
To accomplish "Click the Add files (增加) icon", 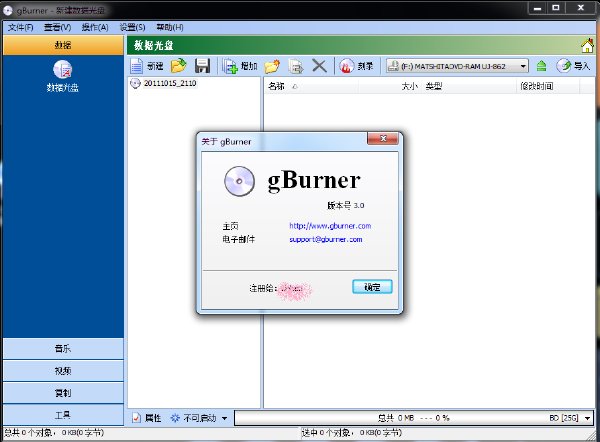I will coord(230,66).
